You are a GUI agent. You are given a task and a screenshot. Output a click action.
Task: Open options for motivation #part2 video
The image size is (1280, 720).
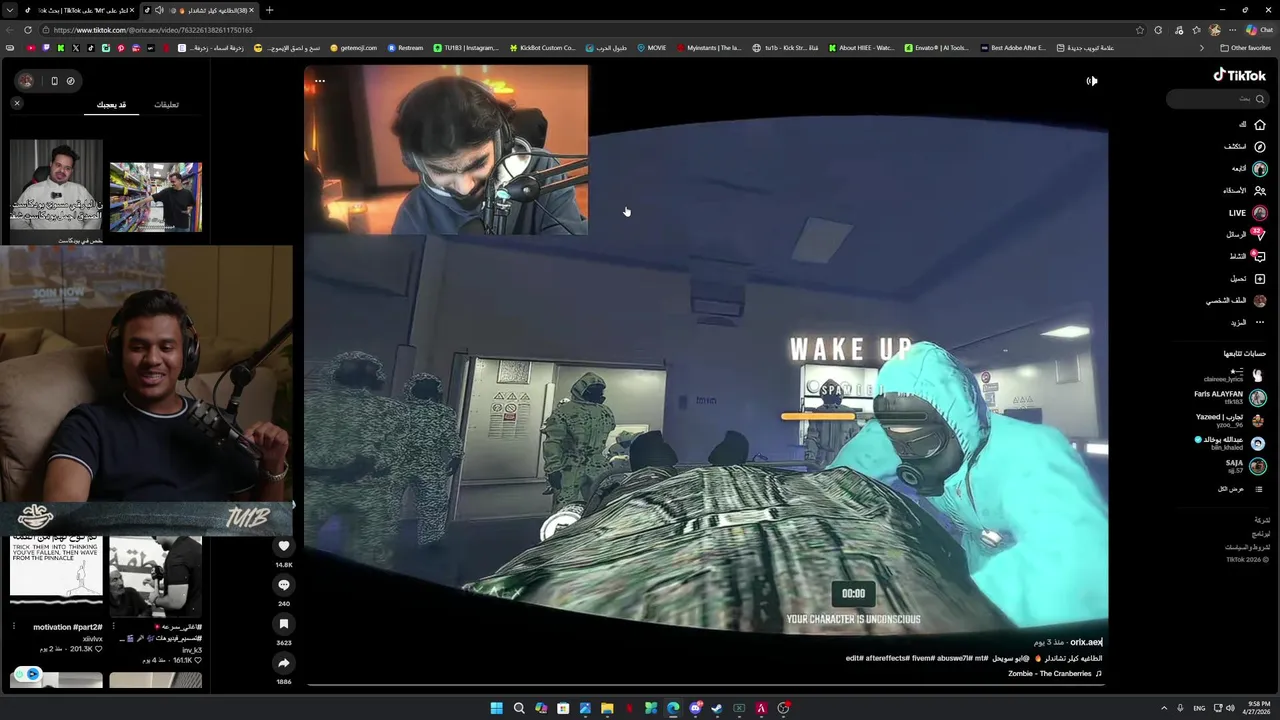click(14, 627)
